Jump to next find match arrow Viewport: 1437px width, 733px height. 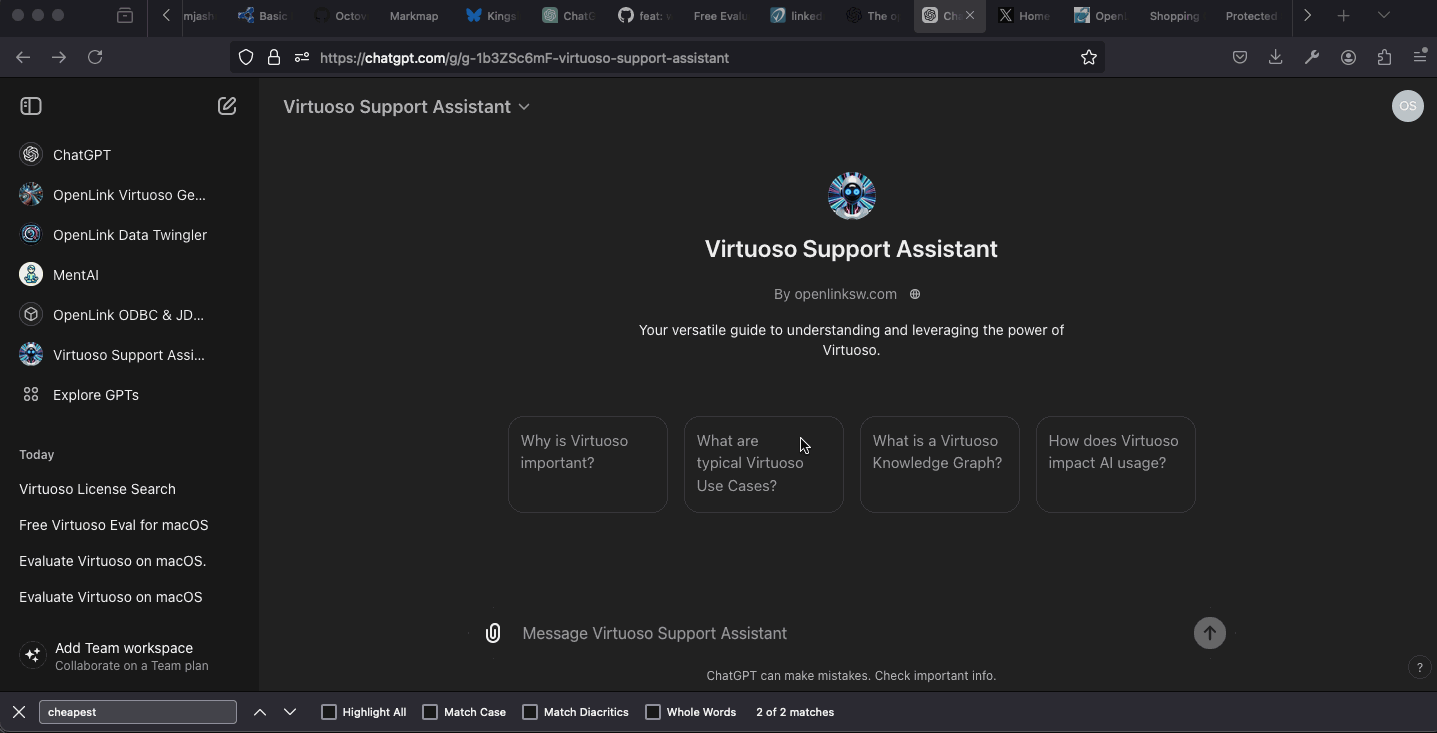pos(290,712)
